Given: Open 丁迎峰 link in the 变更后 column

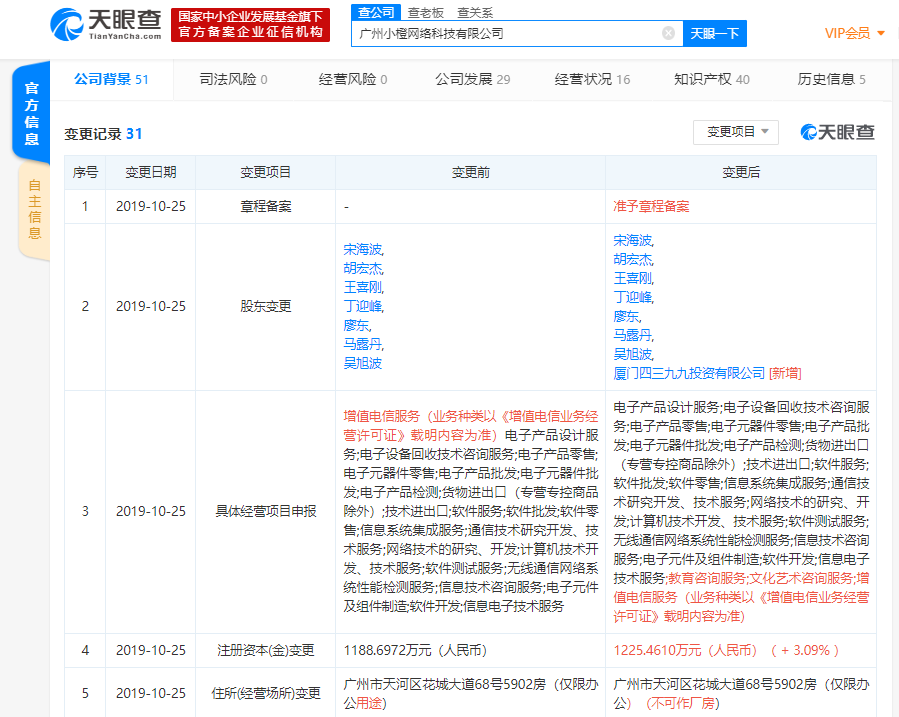Looking at the screenshot, I should click(x=632, y=297).
